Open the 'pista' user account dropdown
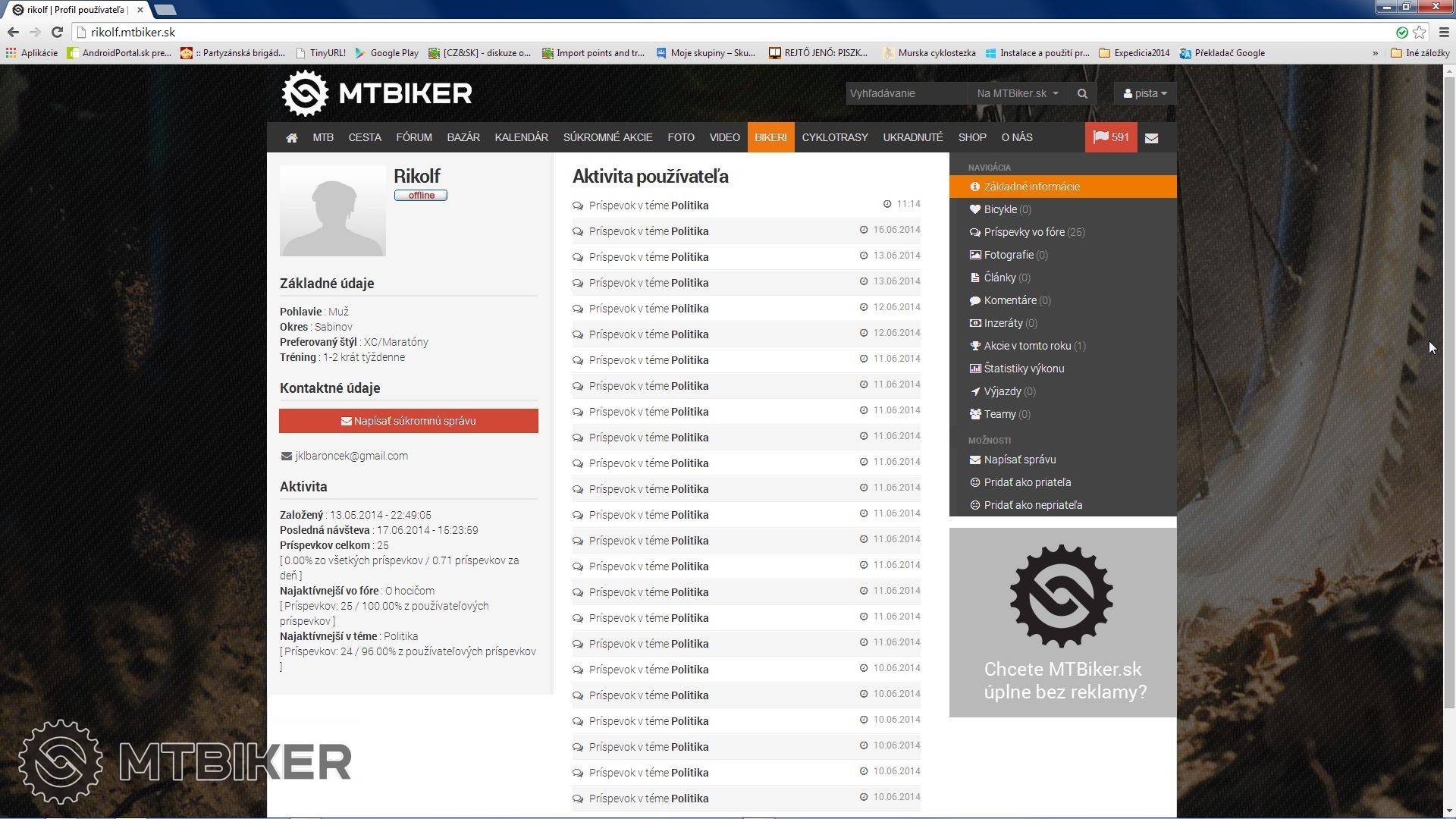 (1145, 93)
